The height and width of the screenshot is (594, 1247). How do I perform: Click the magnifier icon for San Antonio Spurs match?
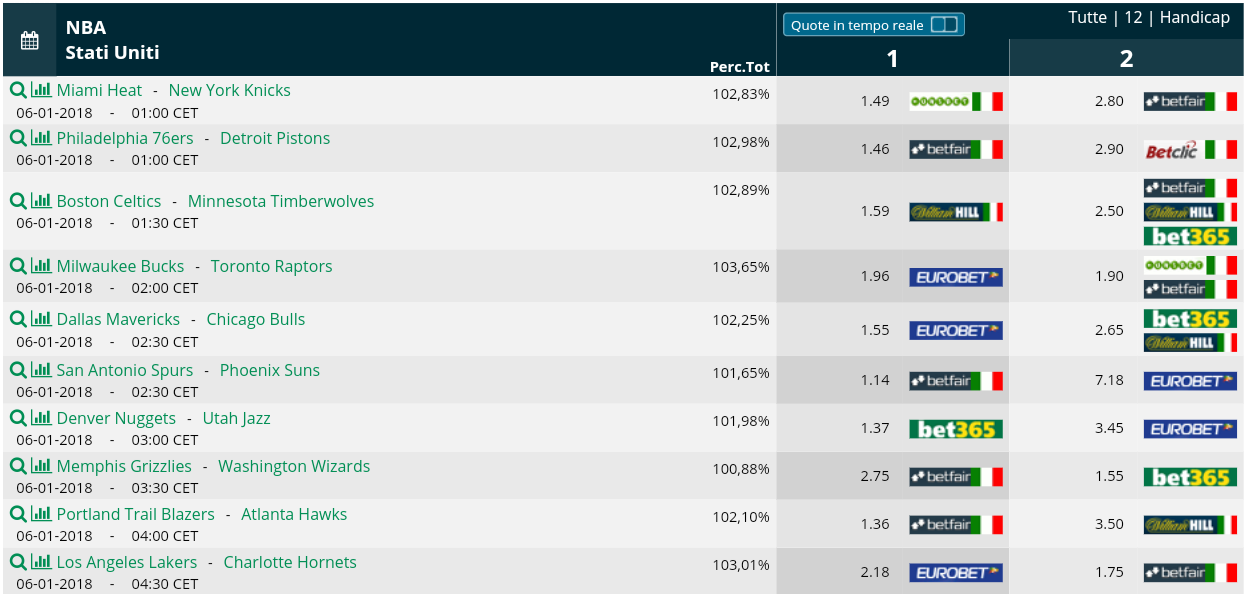17,369
